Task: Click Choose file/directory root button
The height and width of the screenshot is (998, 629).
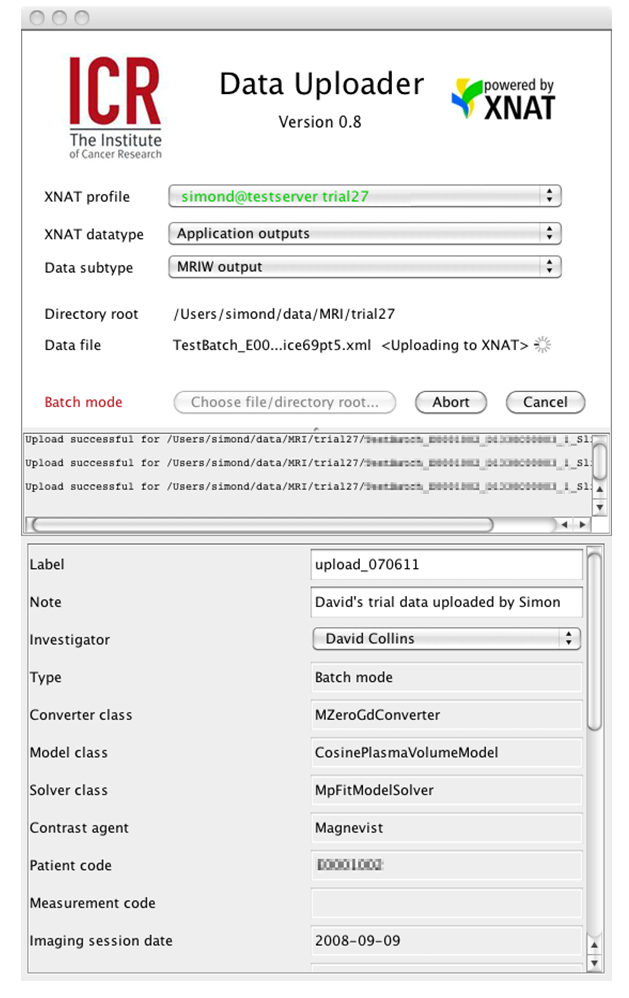Action: point(285,402)
